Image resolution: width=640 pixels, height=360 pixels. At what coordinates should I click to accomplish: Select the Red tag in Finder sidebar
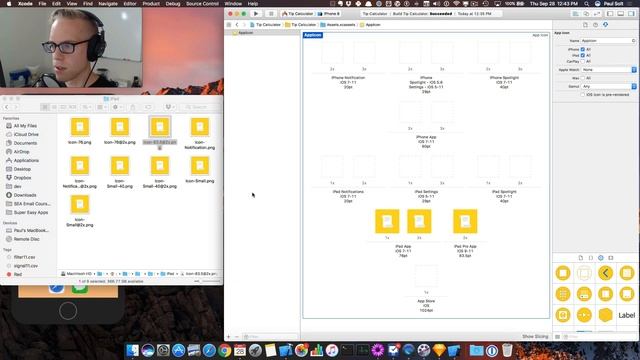(18, 274)
